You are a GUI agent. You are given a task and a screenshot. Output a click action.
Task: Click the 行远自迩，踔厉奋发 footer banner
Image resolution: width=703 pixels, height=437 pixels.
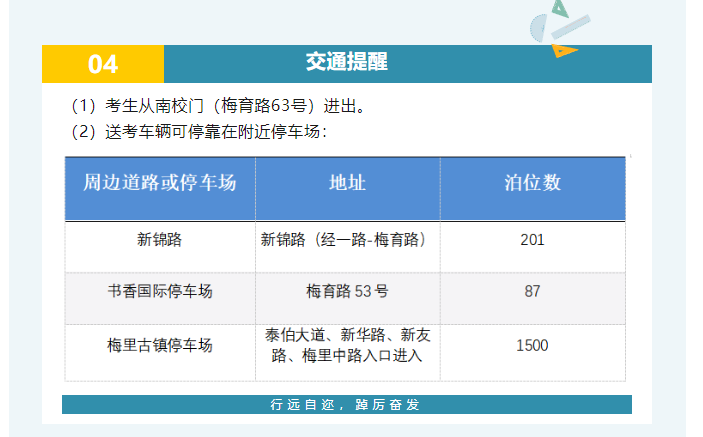point(346,405)
